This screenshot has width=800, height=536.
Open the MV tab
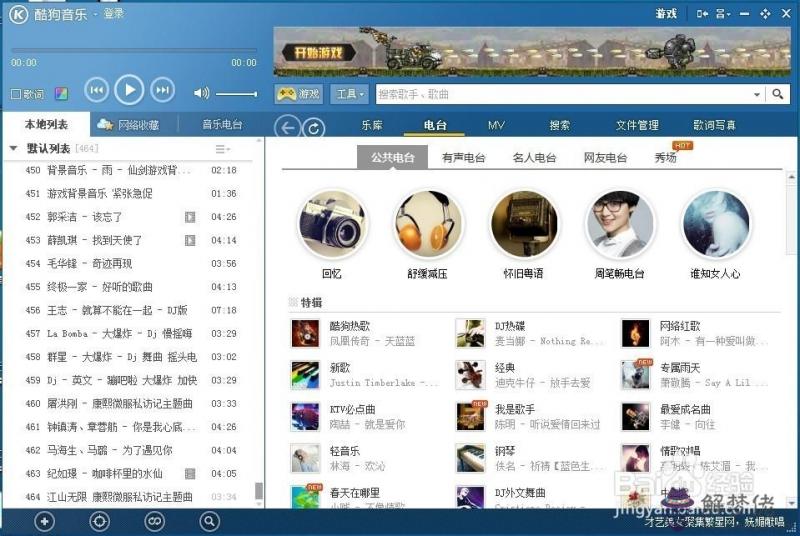click(496, 125)
